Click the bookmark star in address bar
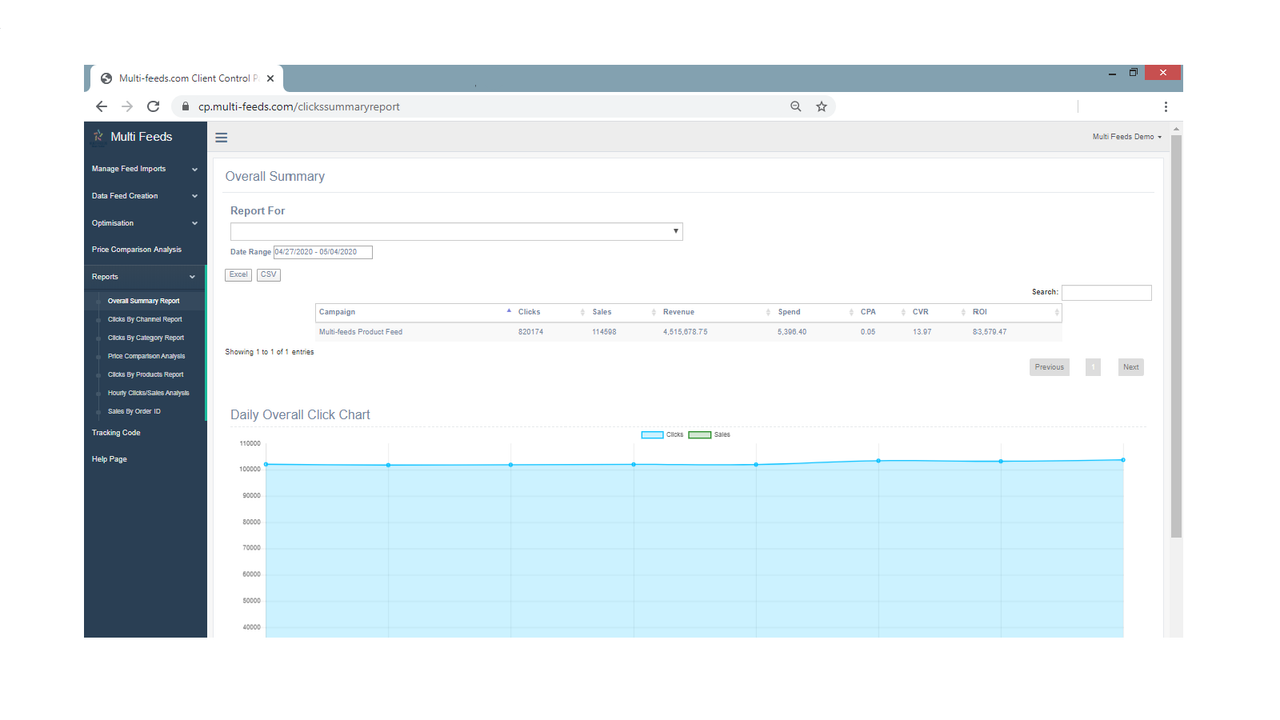The height and width of the screenshot is (720, 1280). (x=821, y=106)
